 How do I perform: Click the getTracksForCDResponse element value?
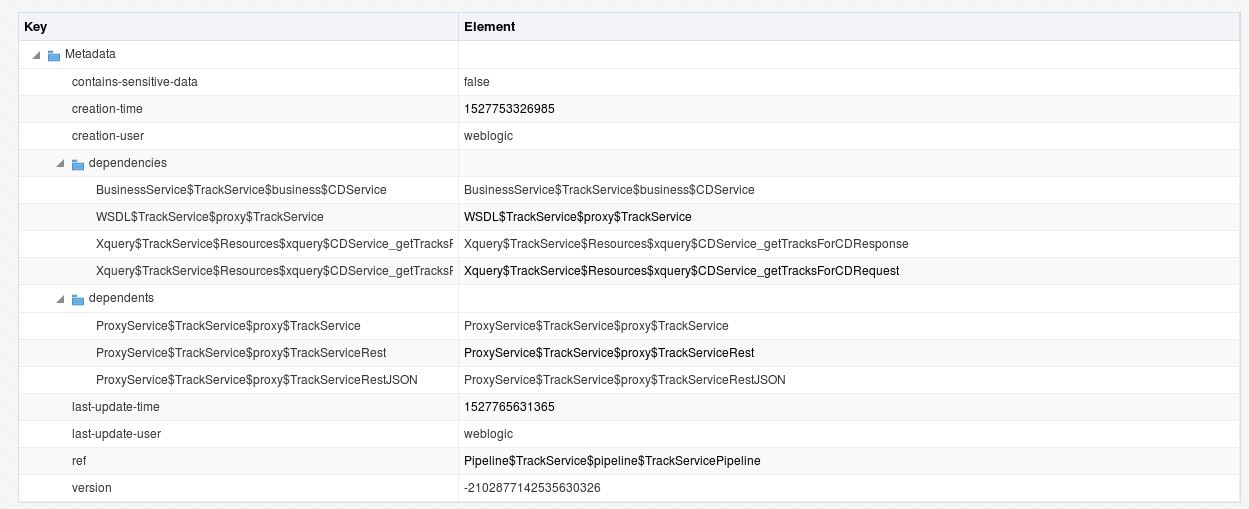pos(686,244)
